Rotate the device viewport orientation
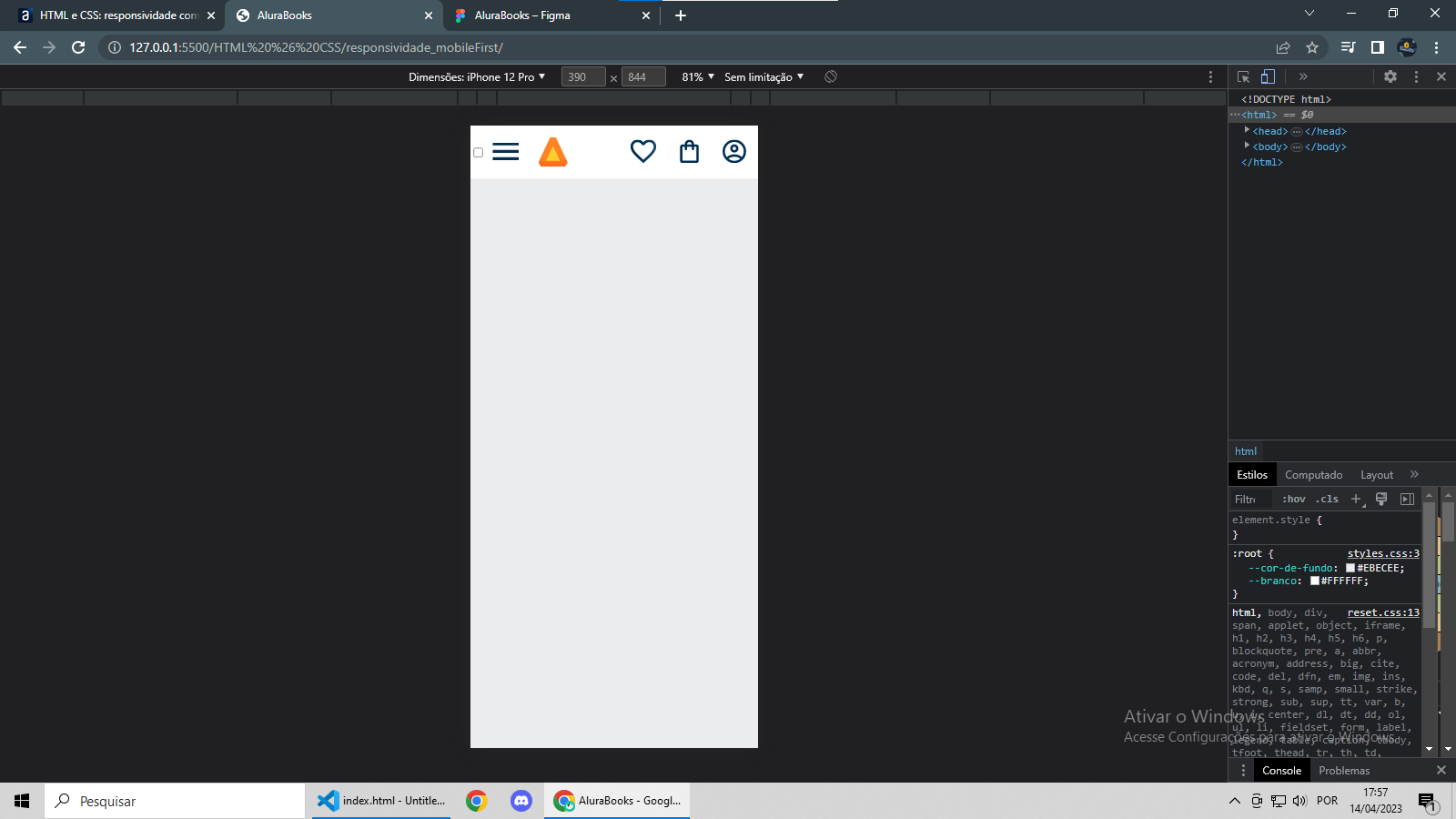The height and width of the screenshot is (819, 1456). pos(831,76)
